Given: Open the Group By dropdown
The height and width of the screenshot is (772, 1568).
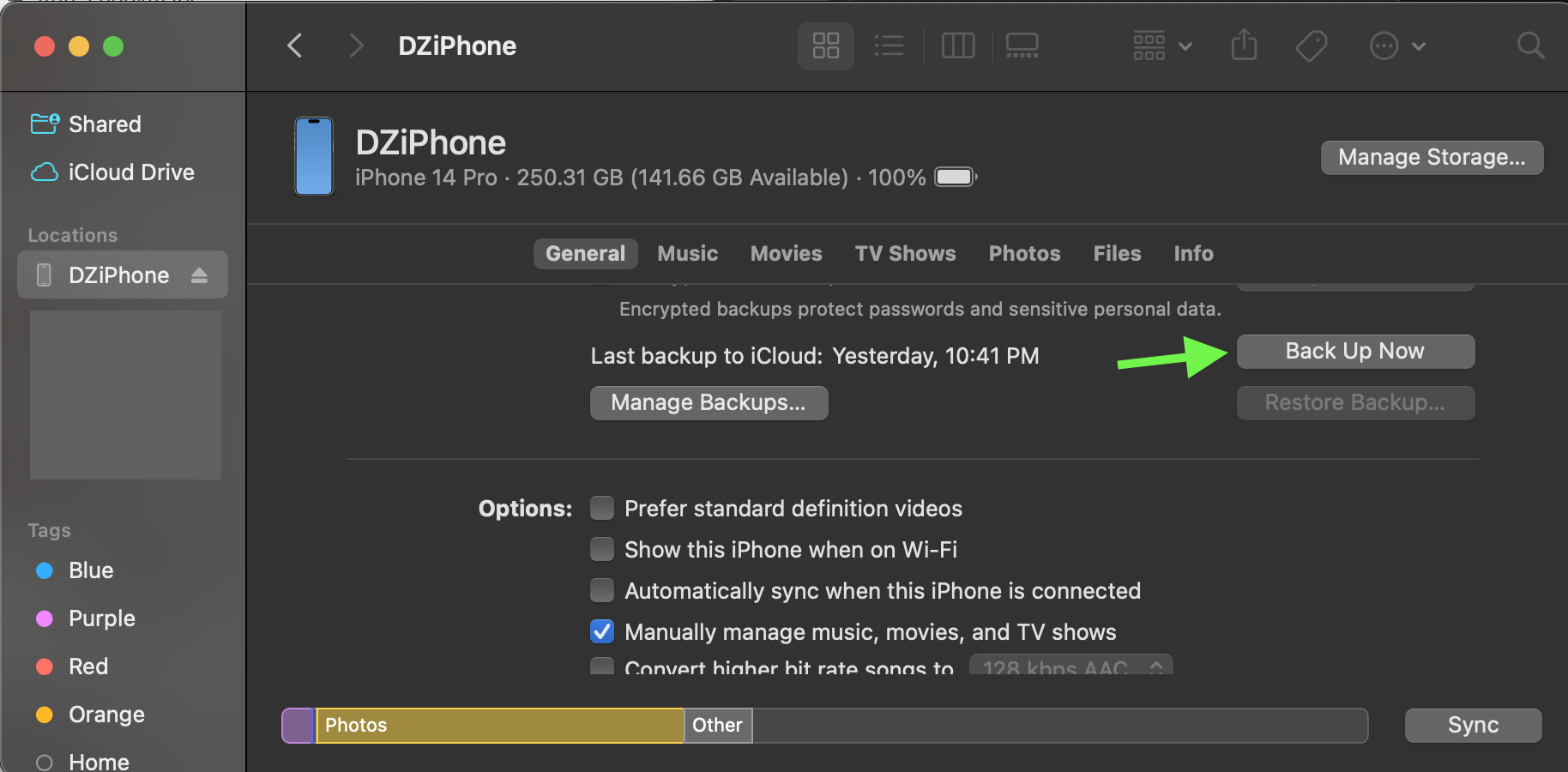Looking at the screenshot, I should tap(1161, 45).
